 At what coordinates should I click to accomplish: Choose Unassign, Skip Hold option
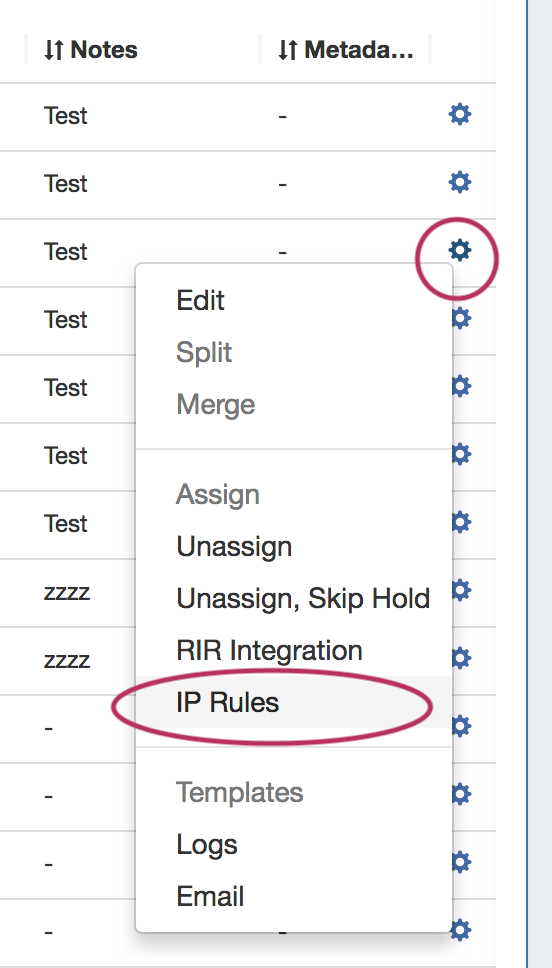coord(303,599)
